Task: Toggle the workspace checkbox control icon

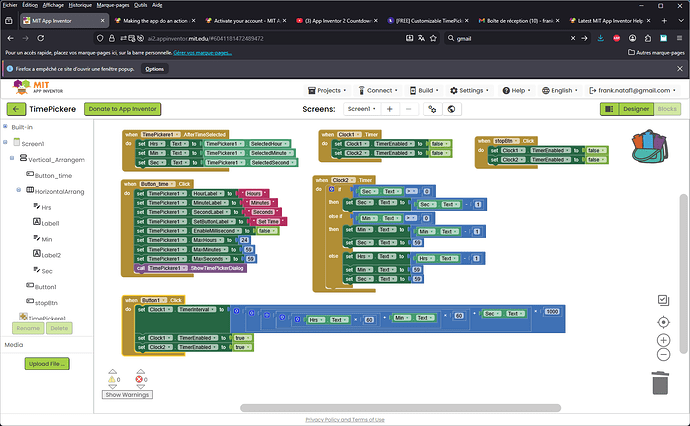Action: coord(663,299)
